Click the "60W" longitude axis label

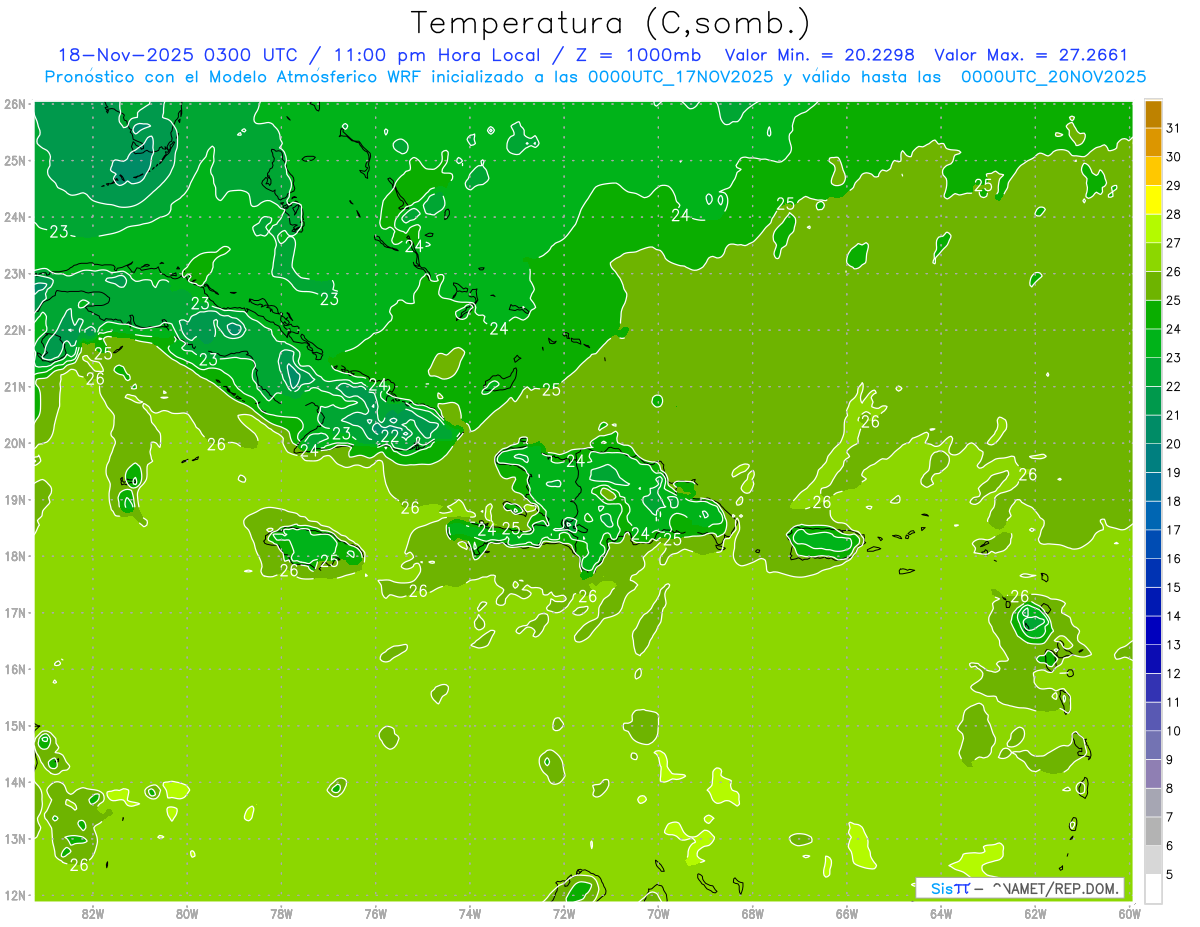click(1129, 913)
